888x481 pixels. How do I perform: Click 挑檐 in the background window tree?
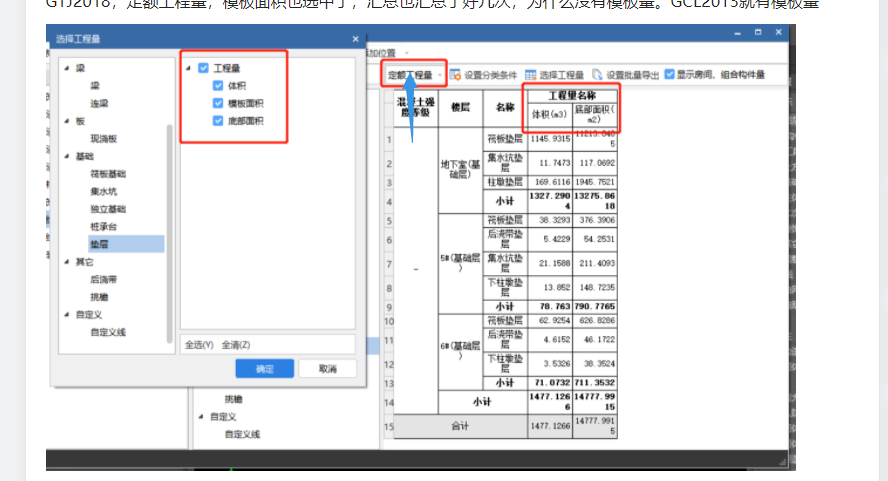[233, 399]
